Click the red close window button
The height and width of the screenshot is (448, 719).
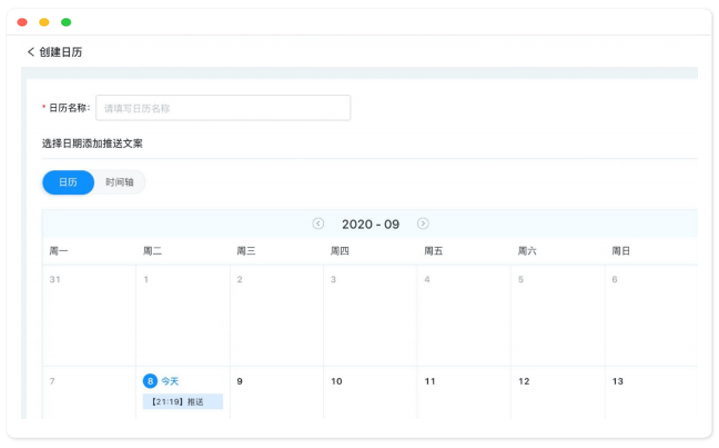(22, 22)
